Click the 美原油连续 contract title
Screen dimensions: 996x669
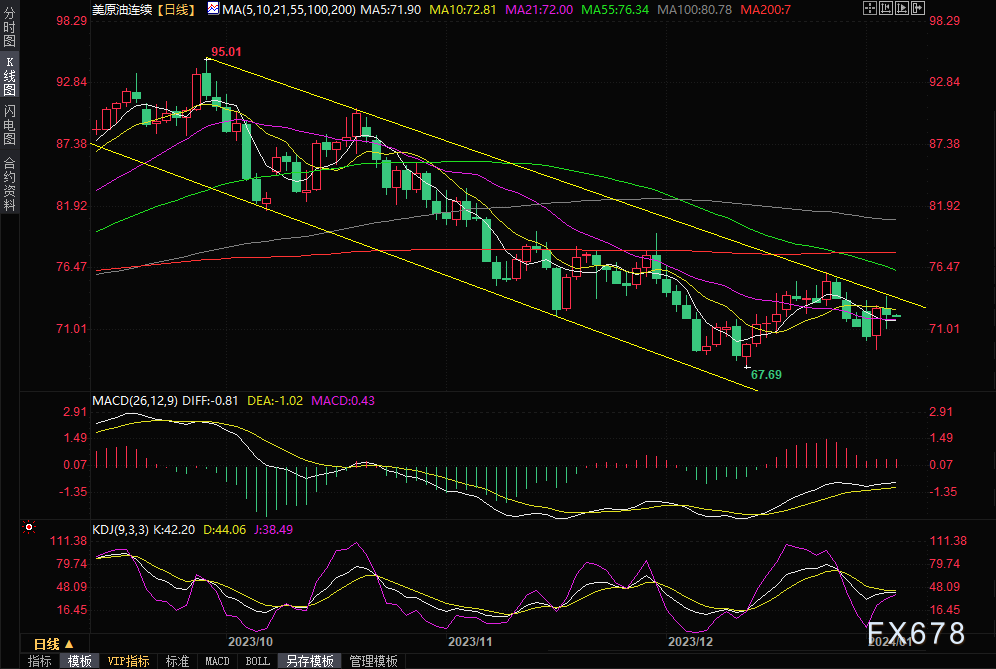pyautogui.click(x=122, y=10)
